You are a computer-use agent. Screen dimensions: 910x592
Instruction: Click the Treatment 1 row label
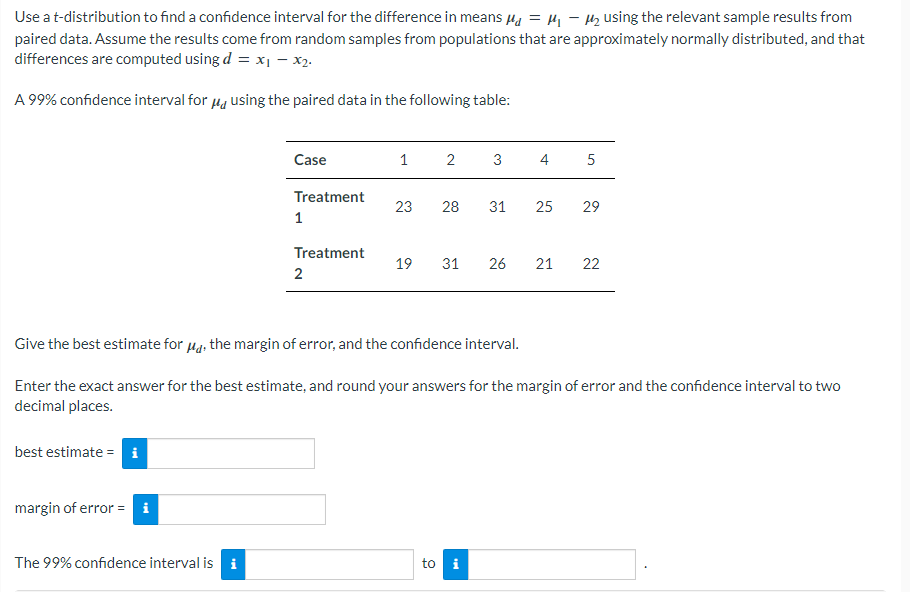pos(329,206)
